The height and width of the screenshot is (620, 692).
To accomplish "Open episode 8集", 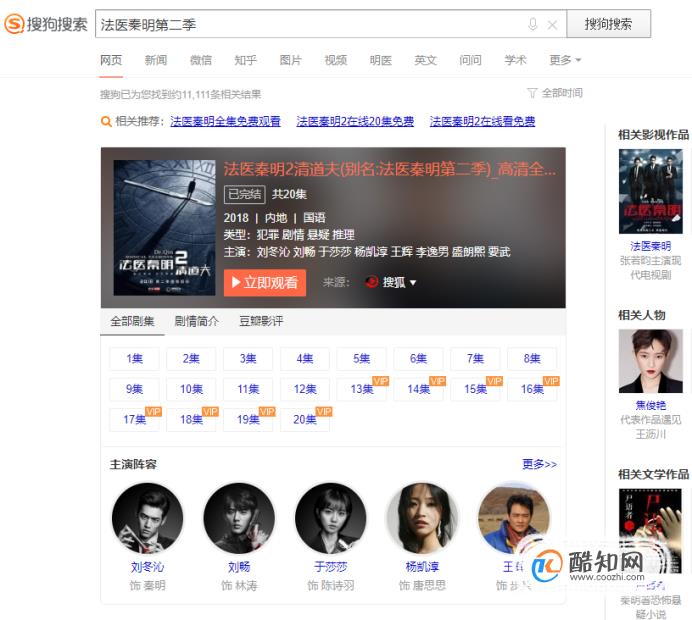I will click(532, 359).
